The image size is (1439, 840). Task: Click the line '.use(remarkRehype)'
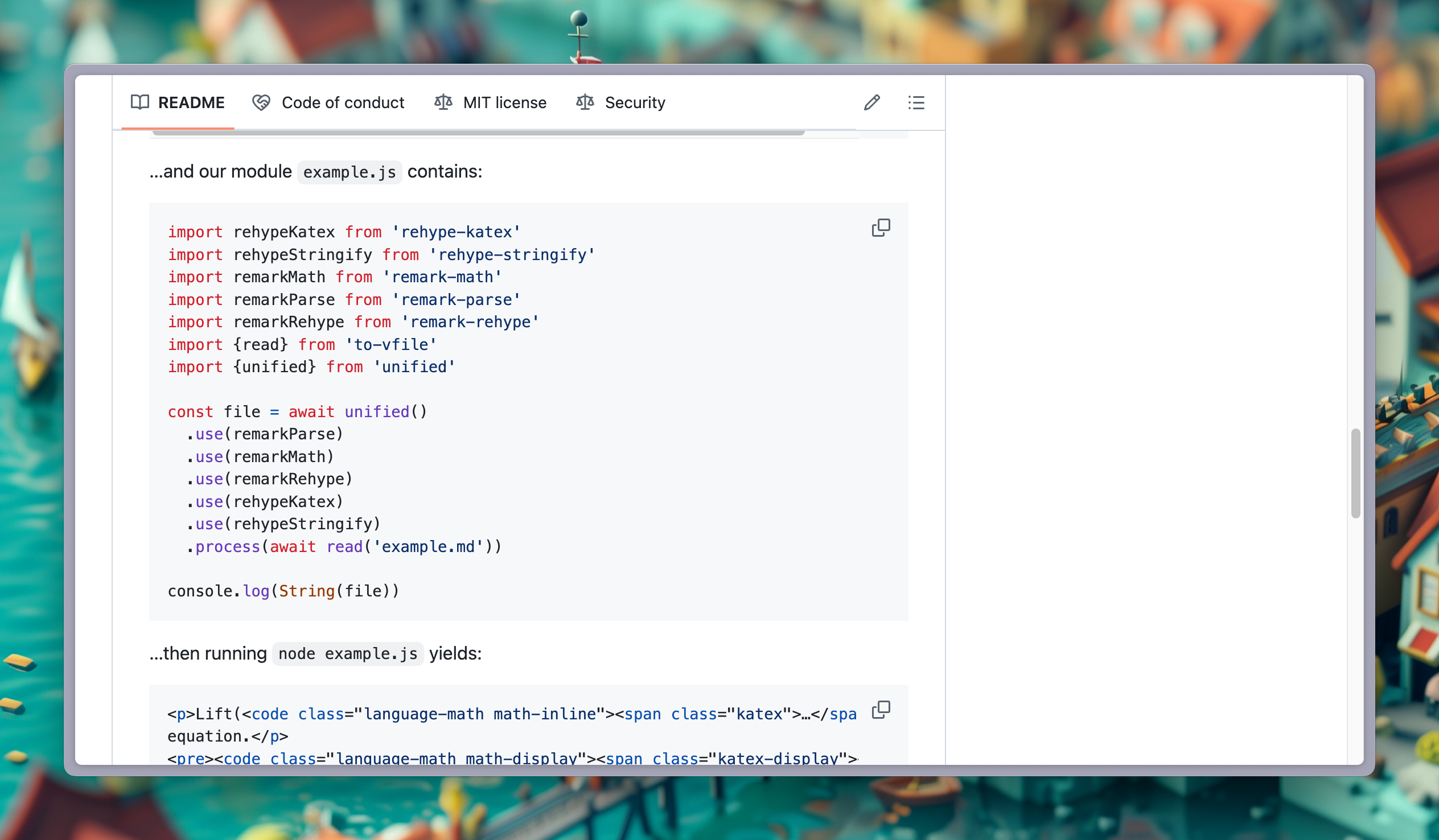pos(269,479)
